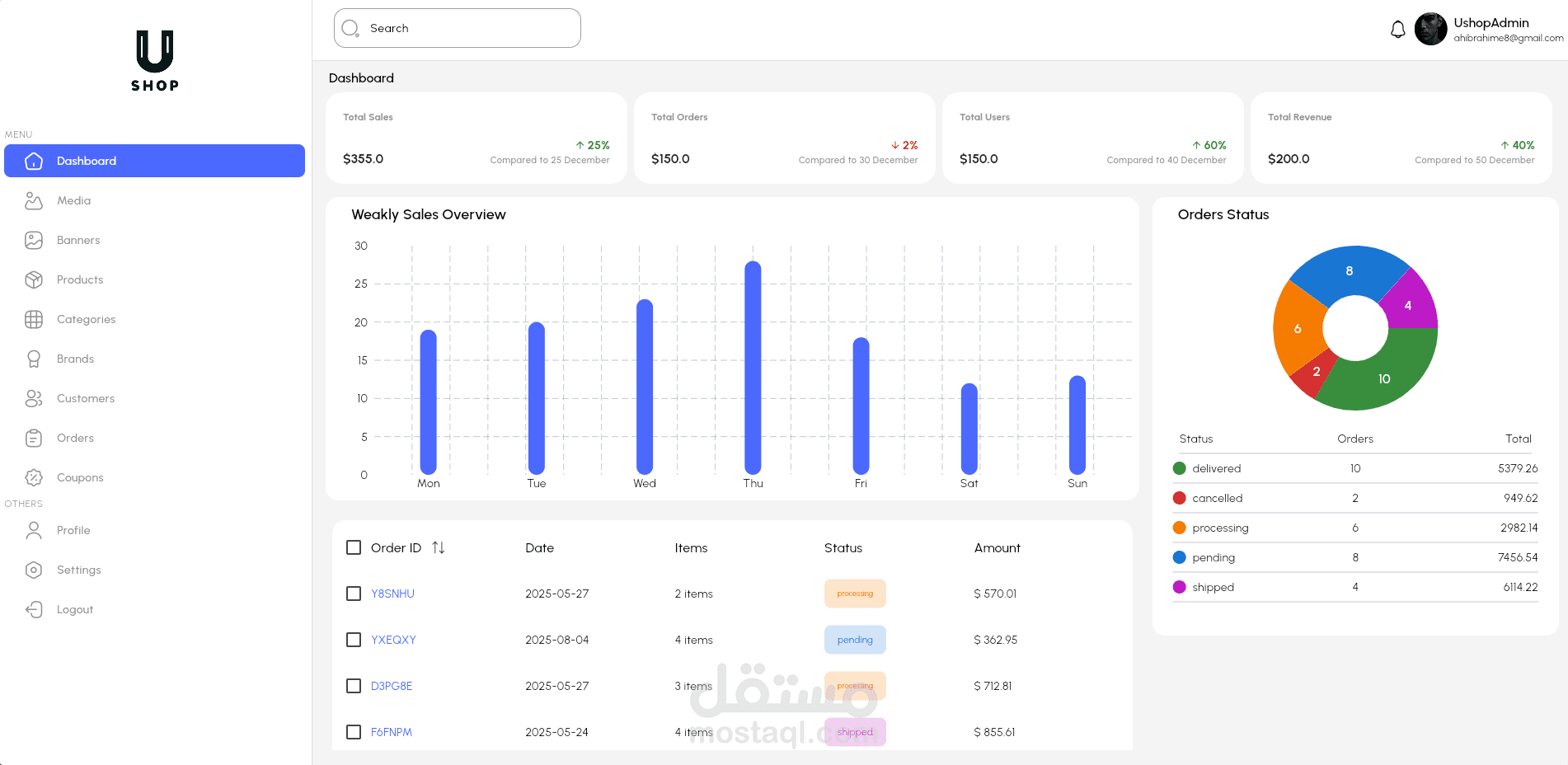Open the Coupons ticket icon
This screenshot has height=765, width=1568.
coord(33,477)
